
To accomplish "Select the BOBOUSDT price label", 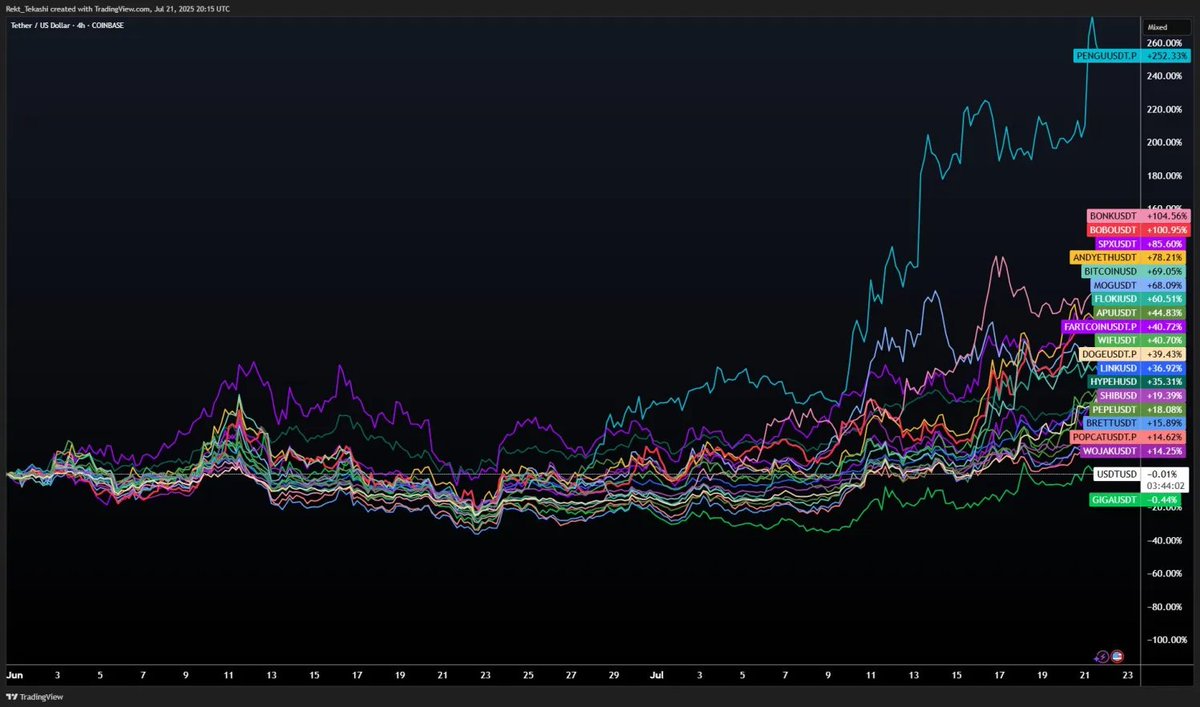I will coord(1114,230).
